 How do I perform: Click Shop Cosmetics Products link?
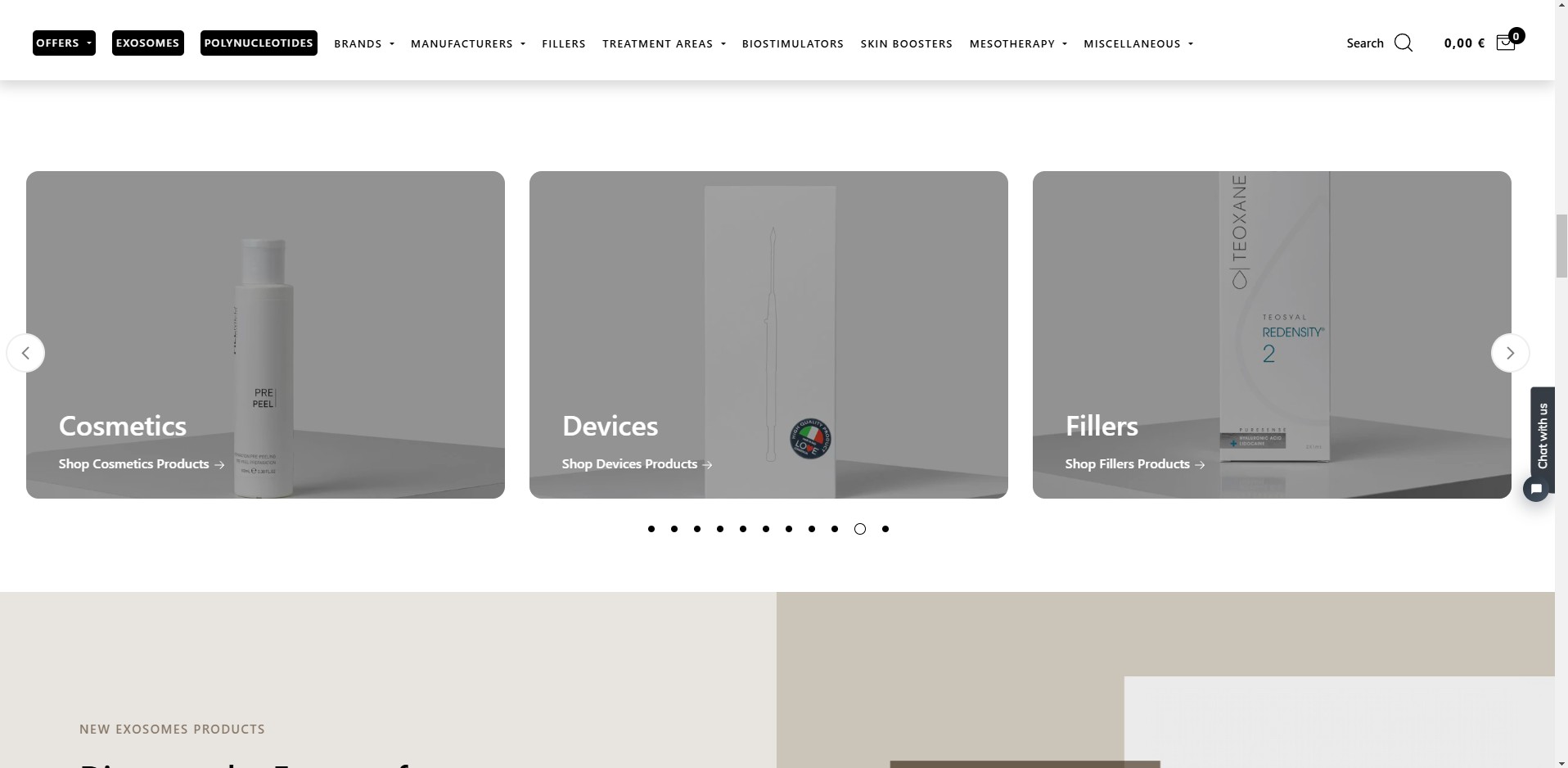[141, 464]
